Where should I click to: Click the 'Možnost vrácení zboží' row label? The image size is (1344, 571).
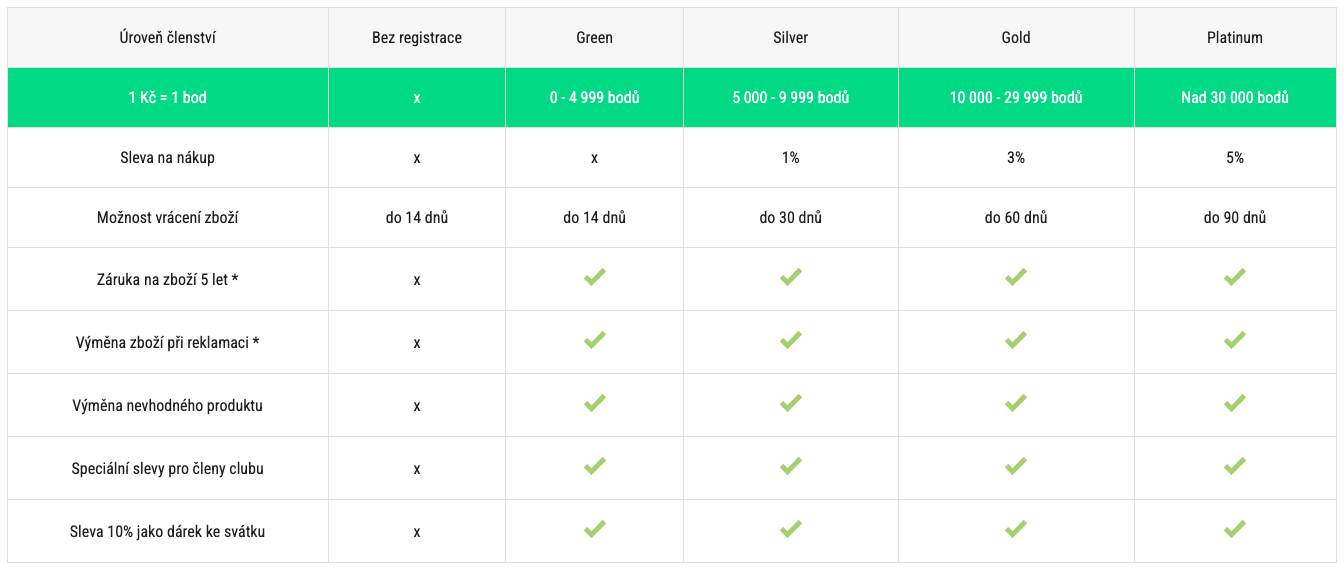pyautogui.click(x=168, y=218)
